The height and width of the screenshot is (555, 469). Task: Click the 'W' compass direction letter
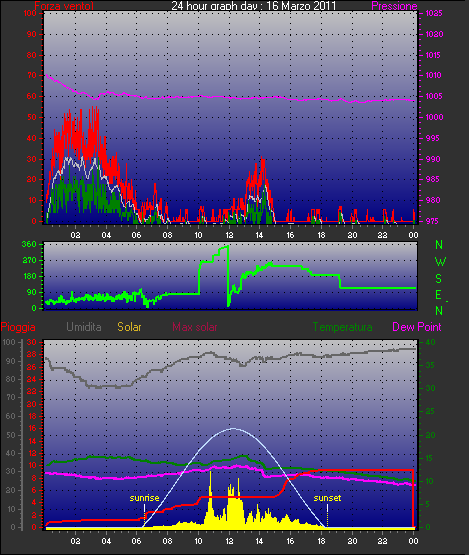440,262
